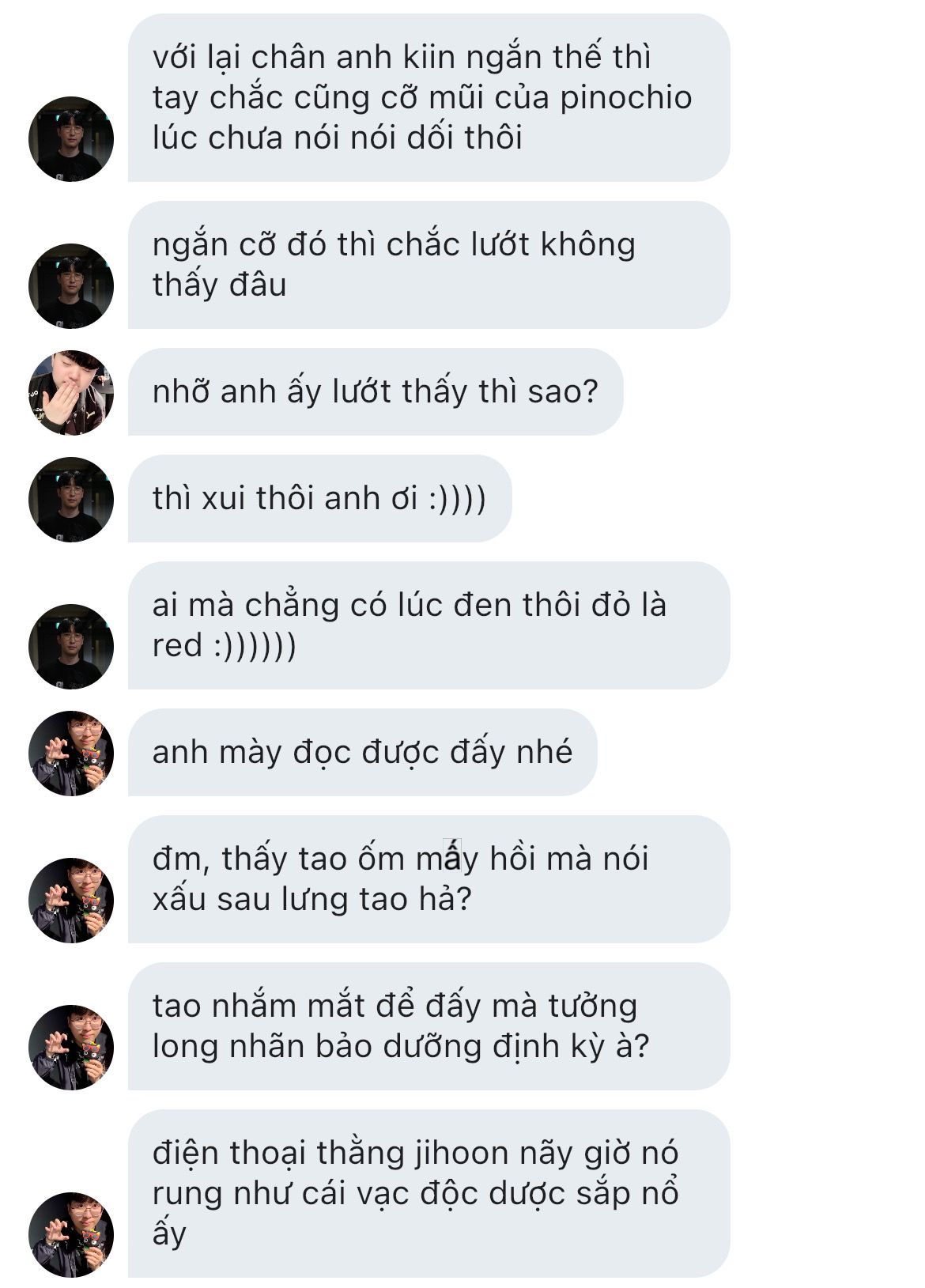The height and width of the screenshot is (1288, 925).
Task: Open profile of hand-over-mouth avatar
Action: pos(71,392)
